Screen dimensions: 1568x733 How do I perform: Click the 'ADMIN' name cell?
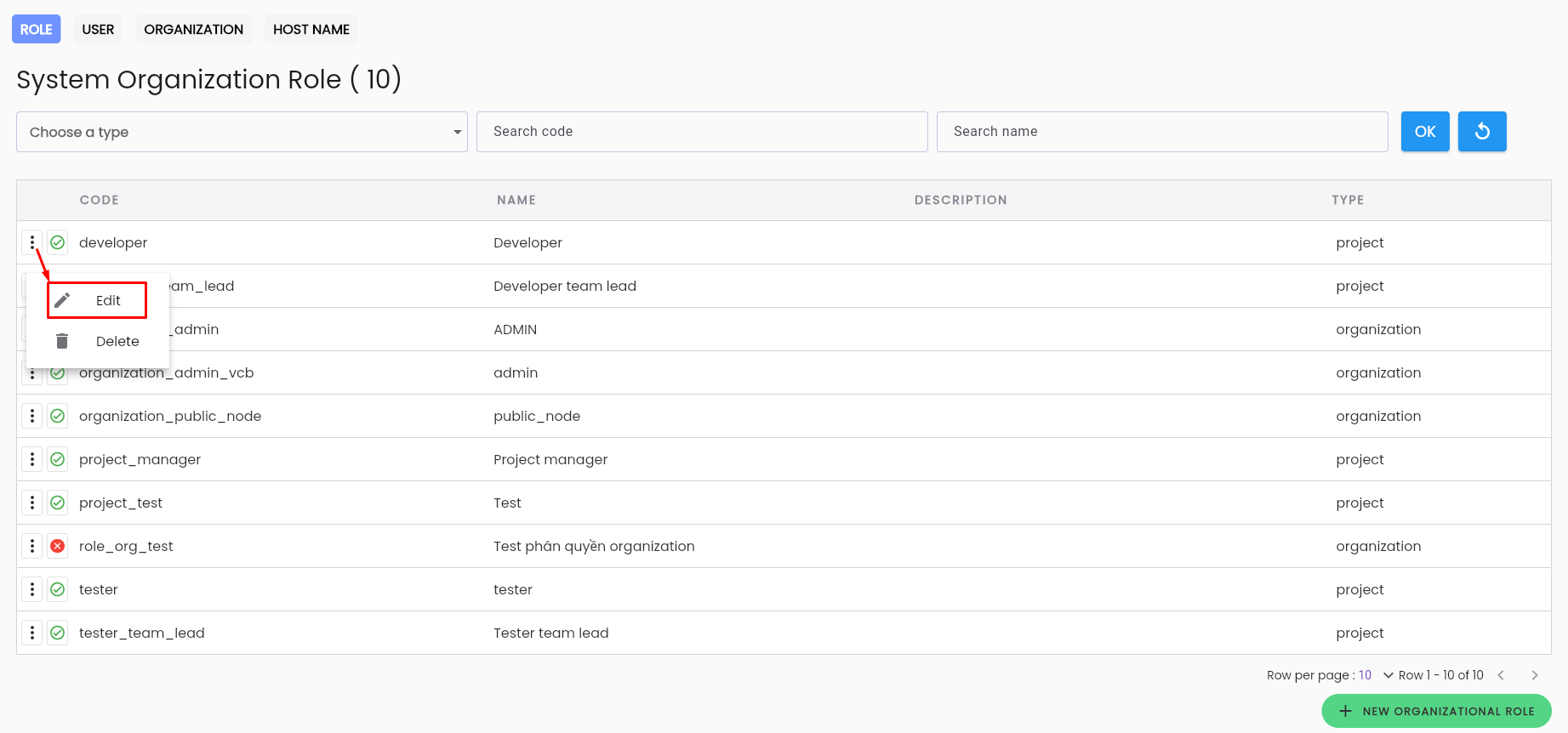click(516, 329)
